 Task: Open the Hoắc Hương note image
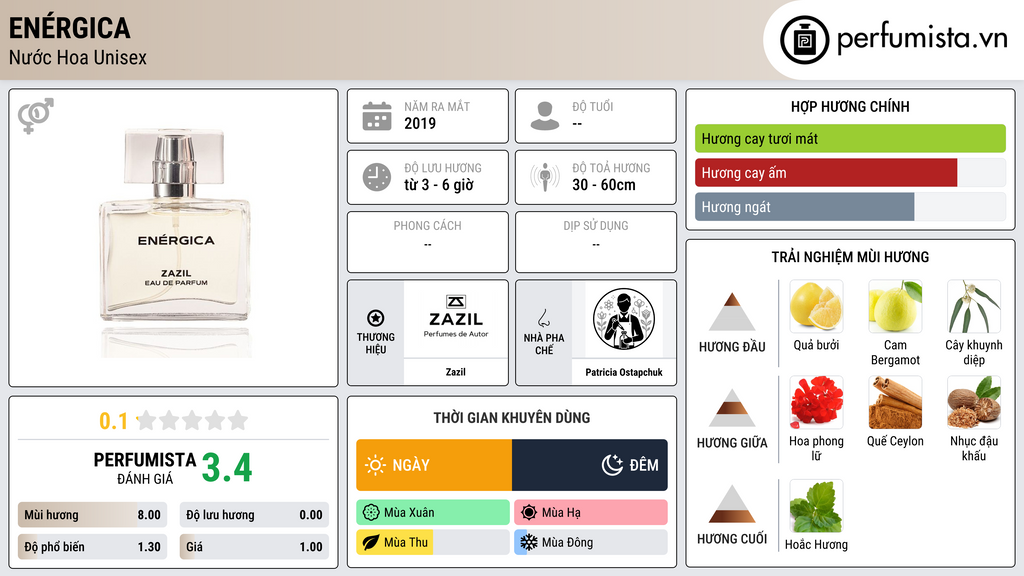pyautogui.click(x=816, y=506)
